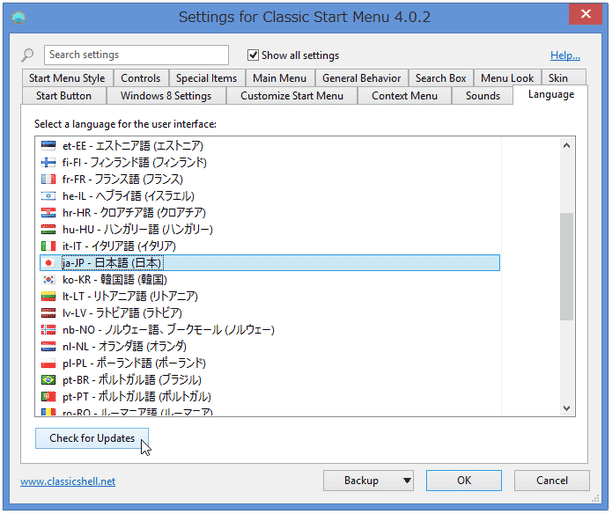Select the Language tab
Screen dimensions: 612x514
tap(551, 94)
